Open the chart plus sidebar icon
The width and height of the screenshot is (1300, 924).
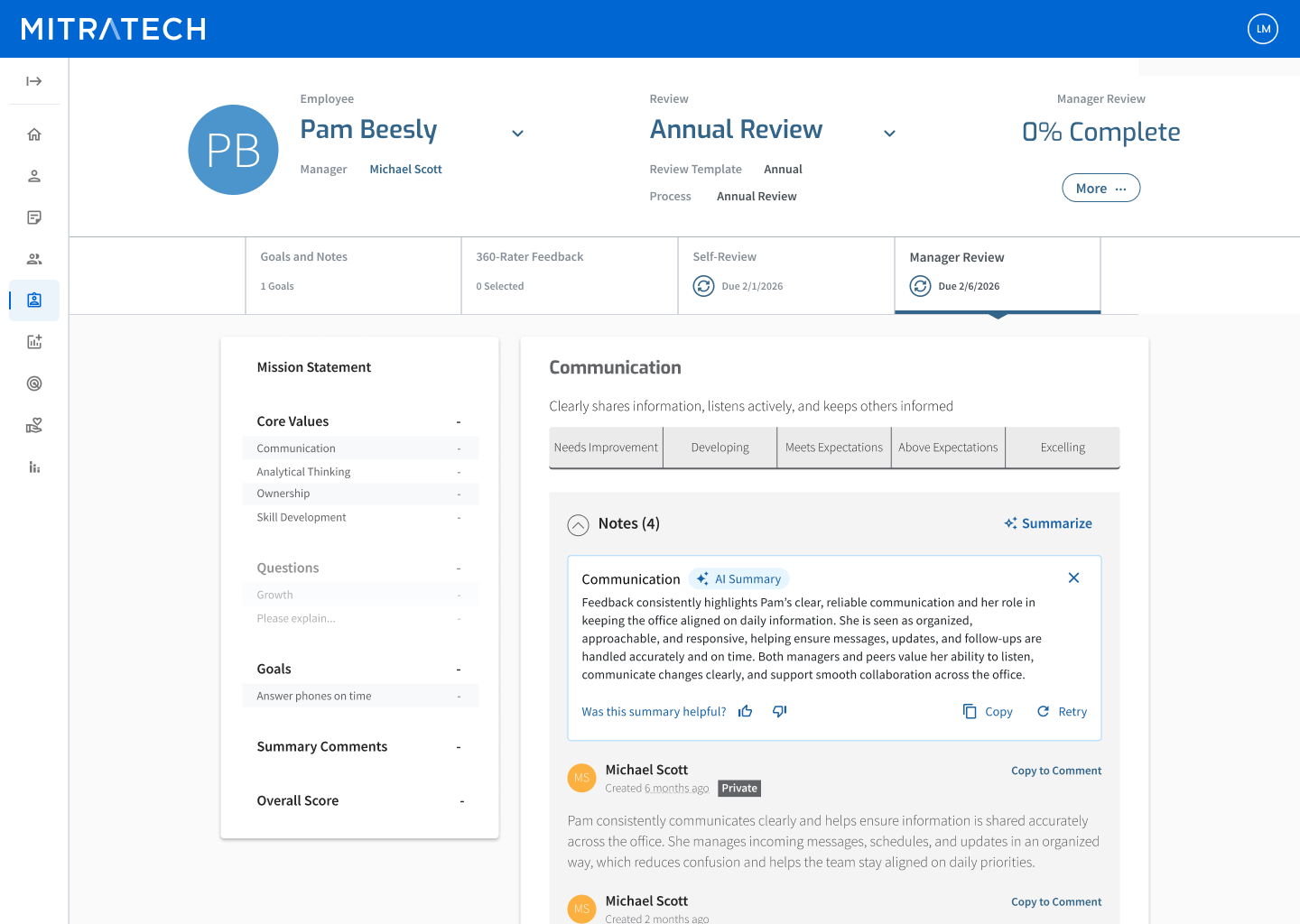point(34,342)
